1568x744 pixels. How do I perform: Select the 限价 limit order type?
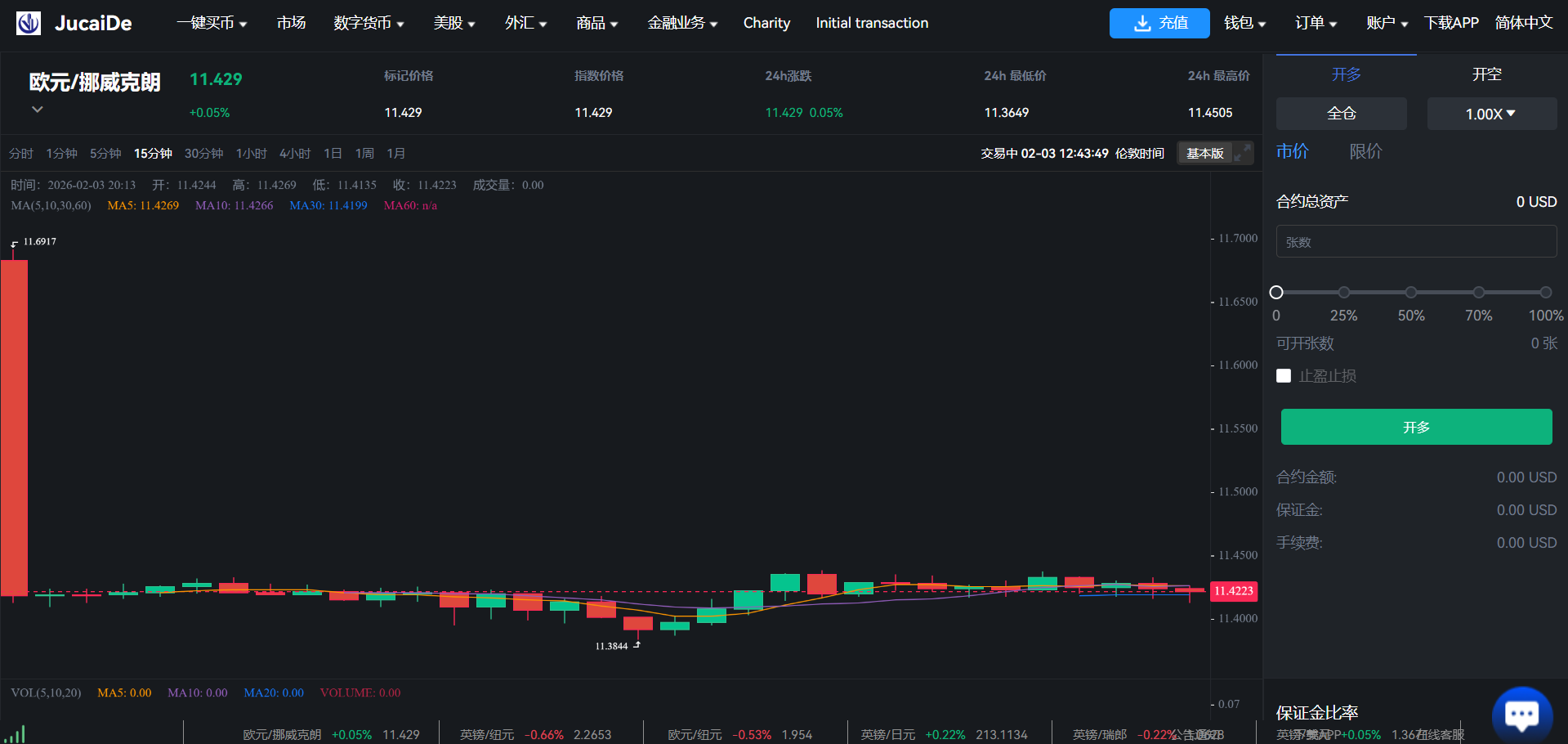pyautogui.click(x=1365, y=151)
